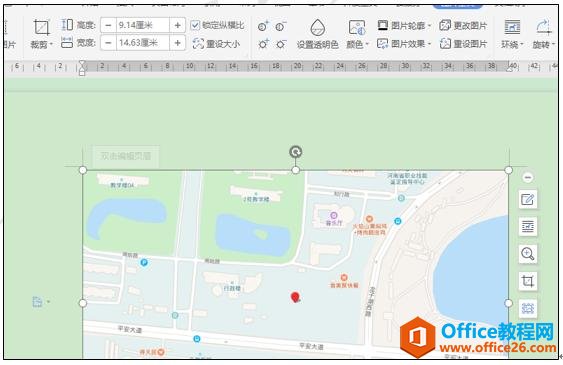Click the rotation handle above the image
The image size is (563, 365).
click(x=296, y=152)
